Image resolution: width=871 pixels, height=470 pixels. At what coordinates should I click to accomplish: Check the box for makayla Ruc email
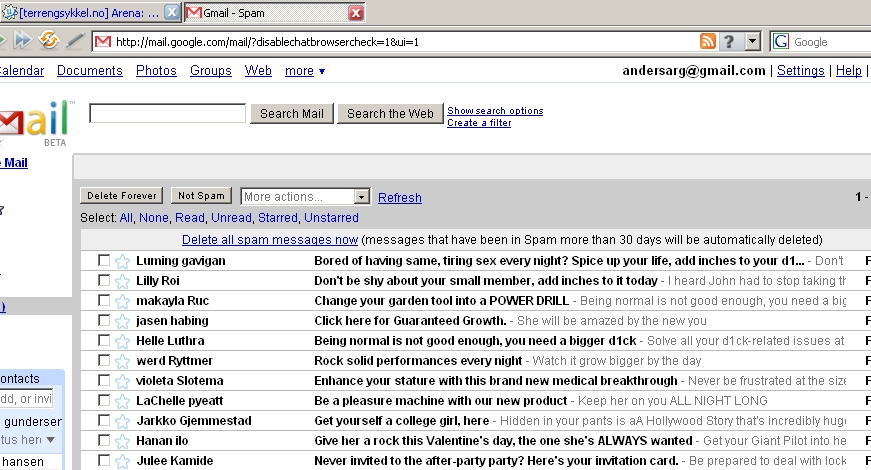(x=103, y=300)
